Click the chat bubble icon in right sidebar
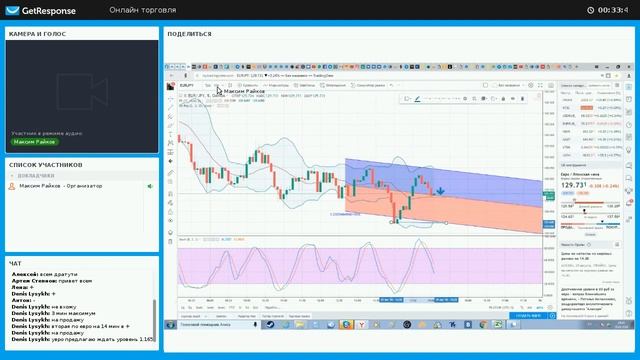 tap(629, 166)
